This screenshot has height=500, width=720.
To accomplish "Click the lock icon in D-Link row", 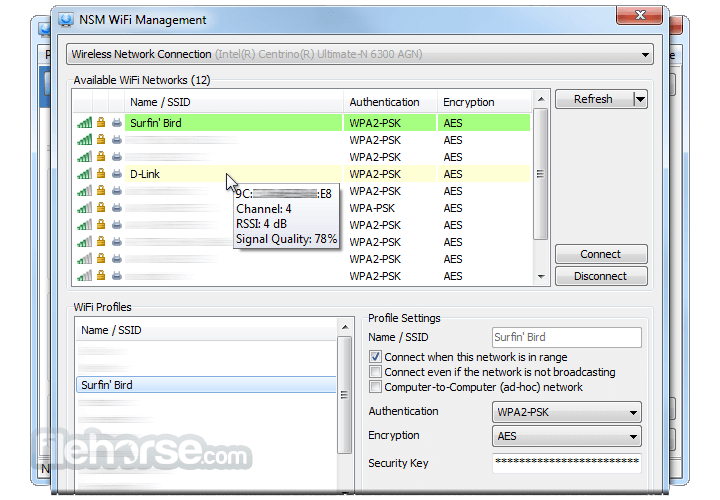I will [101, 174].
